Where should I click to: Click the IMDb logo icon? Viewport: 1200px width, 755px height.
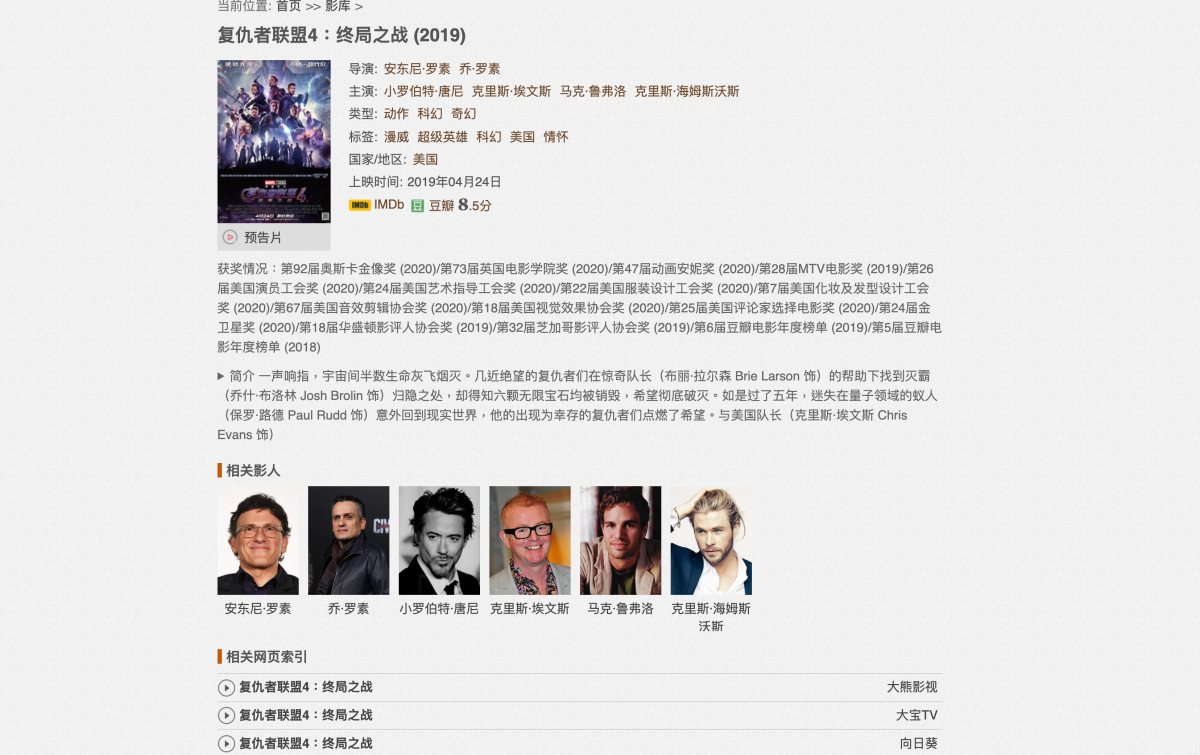(359, 205)
